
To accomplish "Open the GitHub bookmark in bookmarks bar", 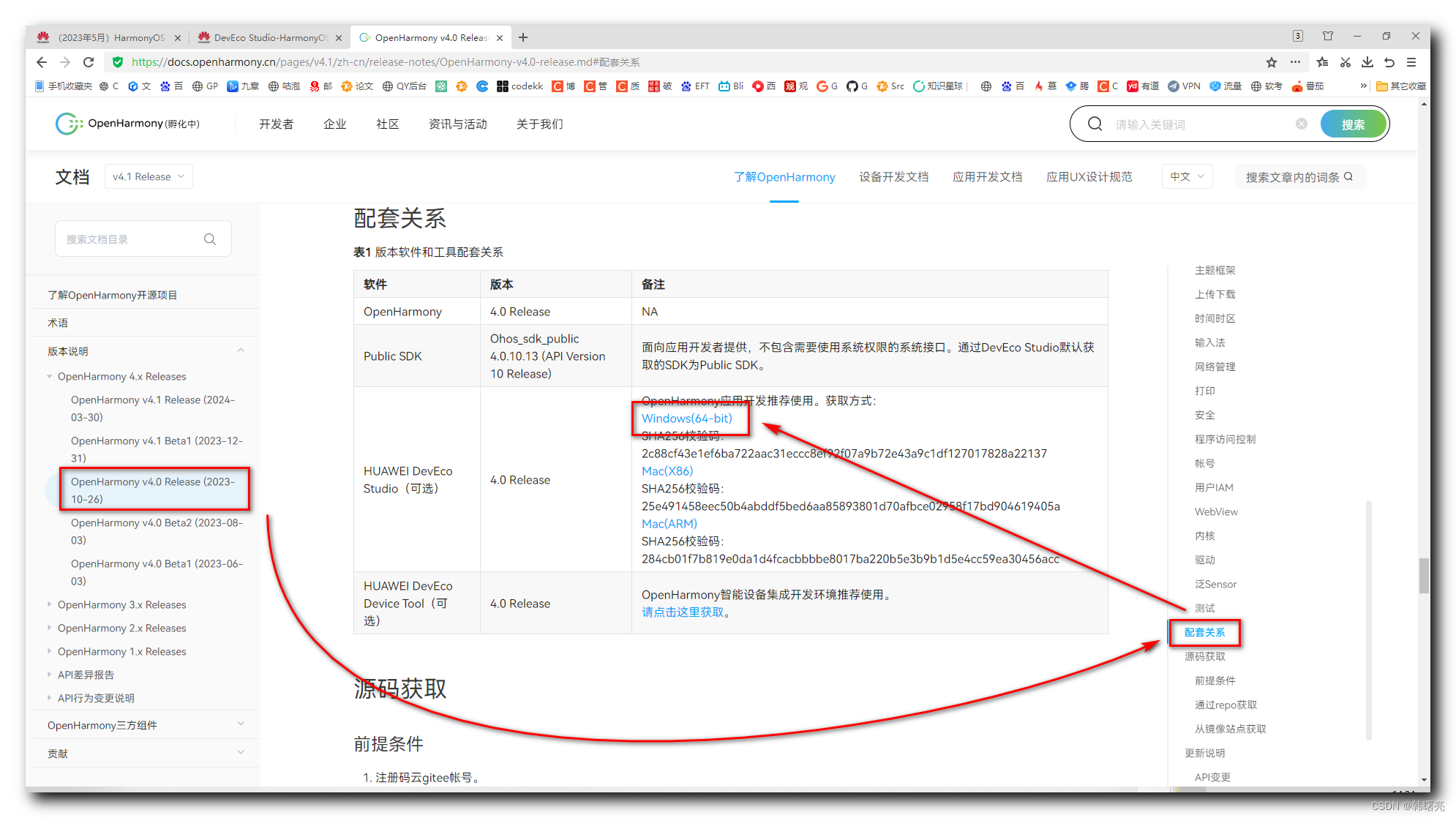I will click(x=857, y=86).
